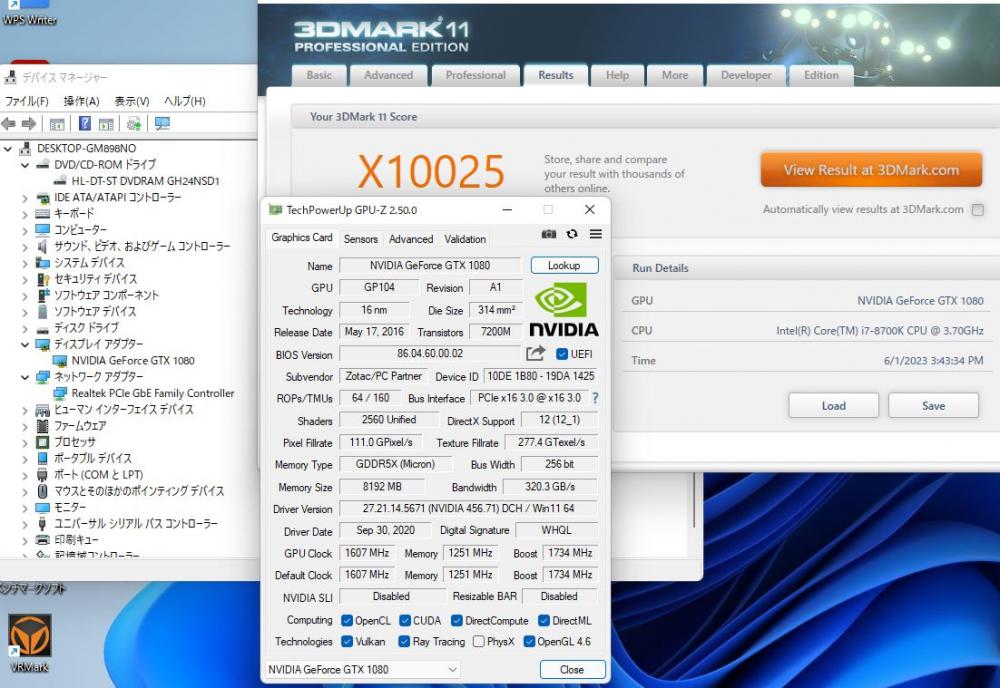This screenshot has height=688, width=1000.
Task: Click the Device Manager help toolbar icon
Action: coord(84,124)
